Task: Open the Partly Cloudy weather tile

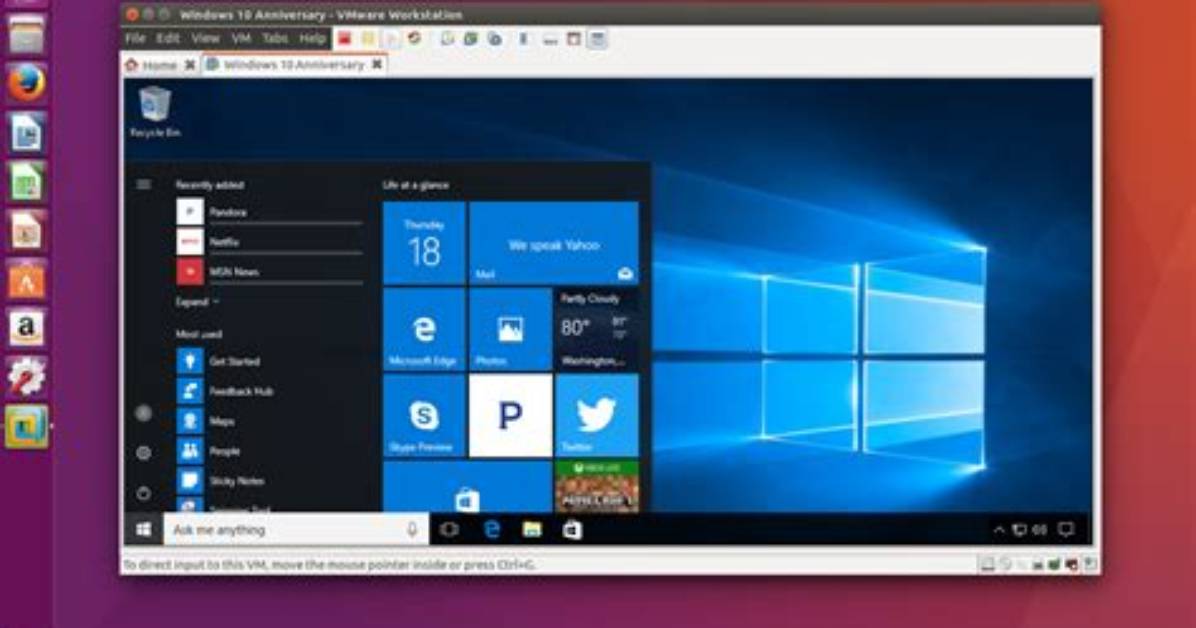Action: pos(597,330)
